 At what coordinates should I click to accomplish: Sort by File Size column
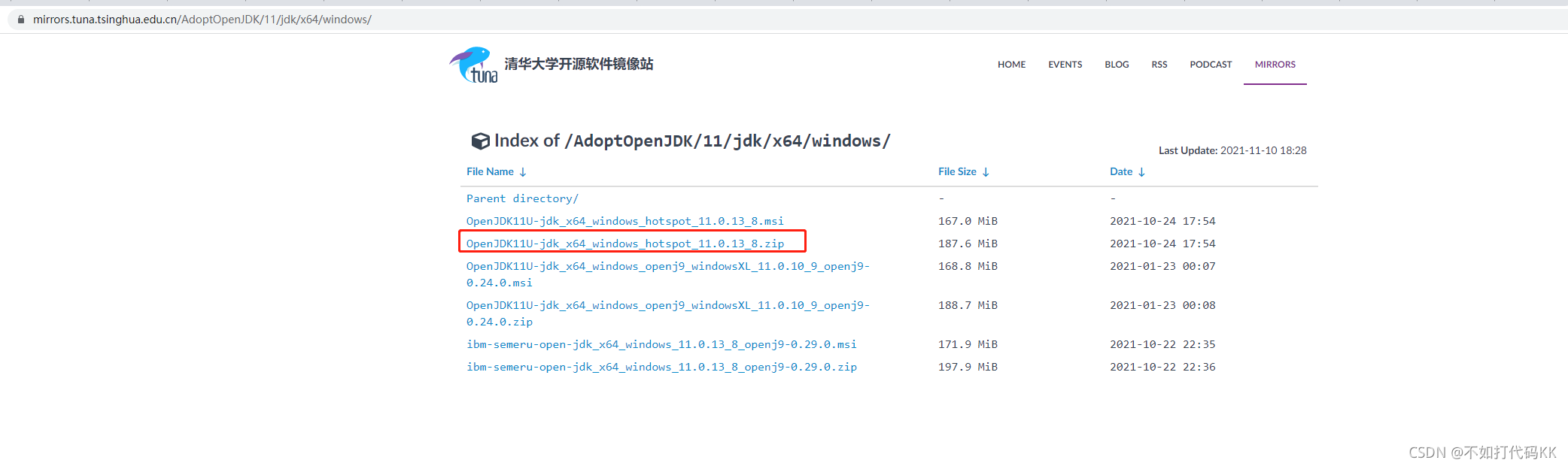963,172
